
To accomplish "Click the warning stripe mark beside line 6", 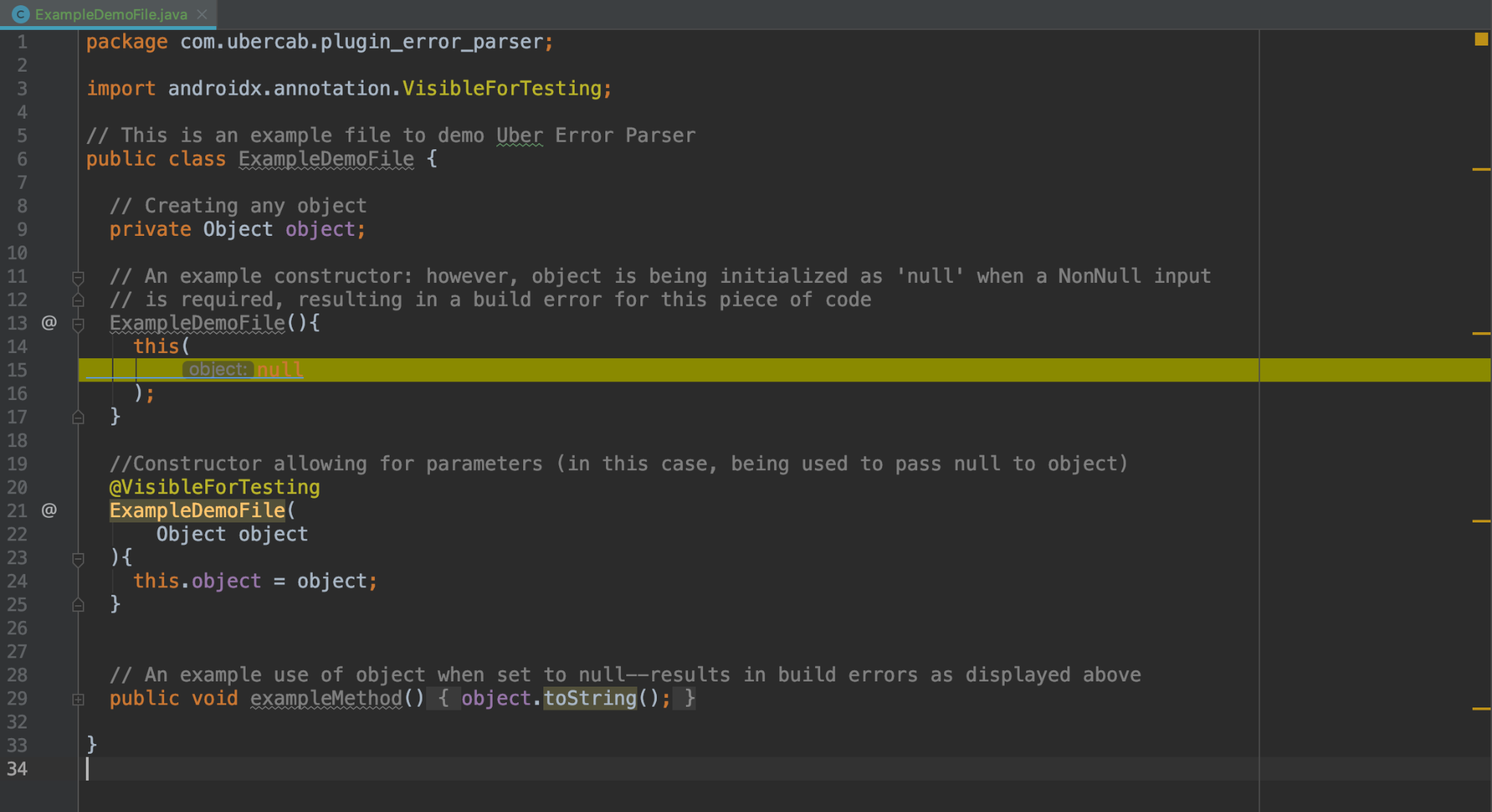I will coord(1481,169).
